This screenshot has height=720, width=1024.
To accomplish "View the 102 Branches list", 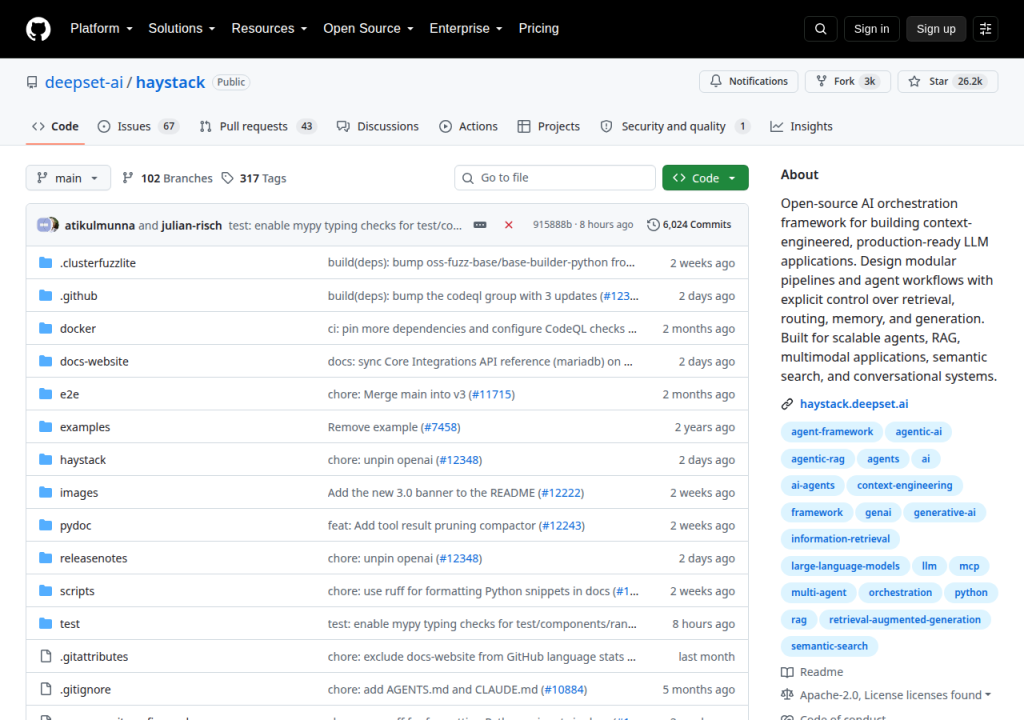I will click(x=168, y=178).
